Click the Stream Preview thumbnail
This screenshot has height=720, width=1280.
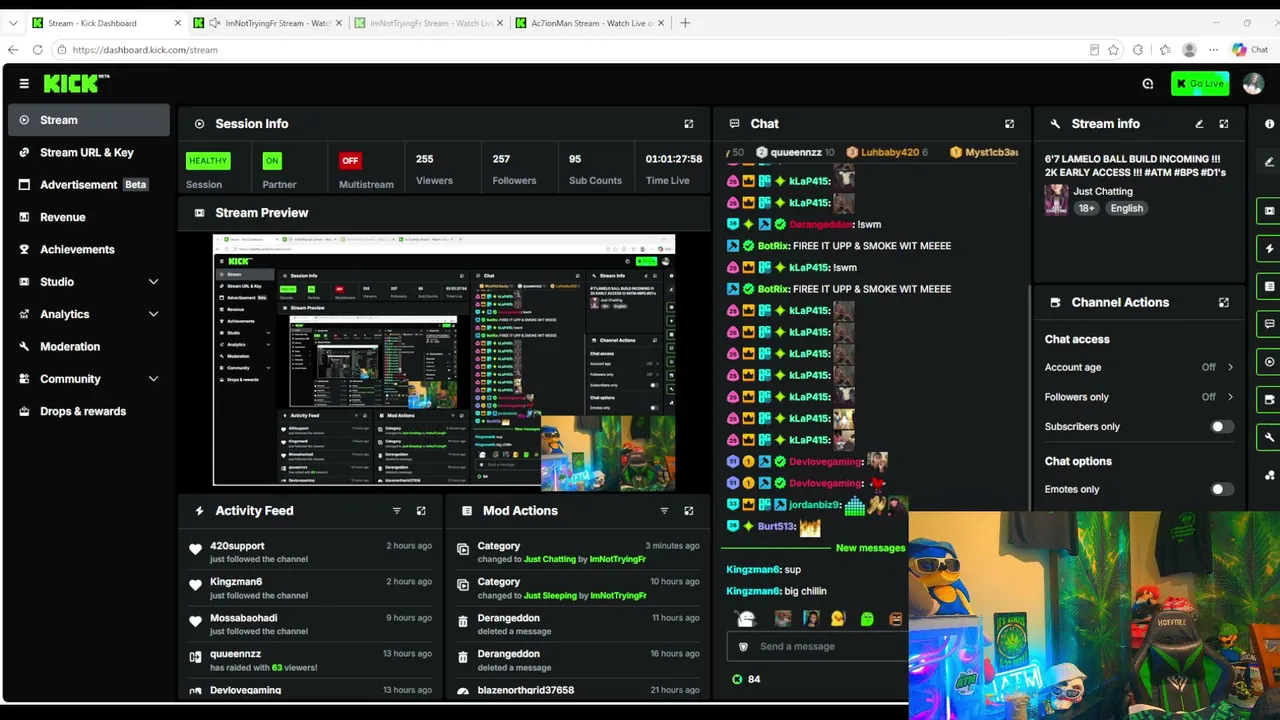(x=444, y=360)
